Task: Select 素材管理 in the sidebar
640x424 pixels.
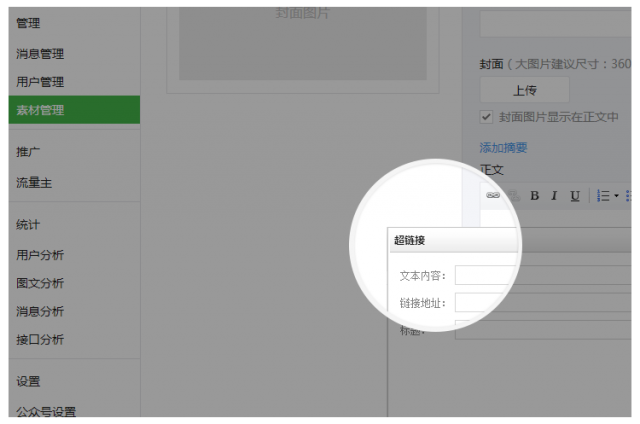Action: [40, 110]
